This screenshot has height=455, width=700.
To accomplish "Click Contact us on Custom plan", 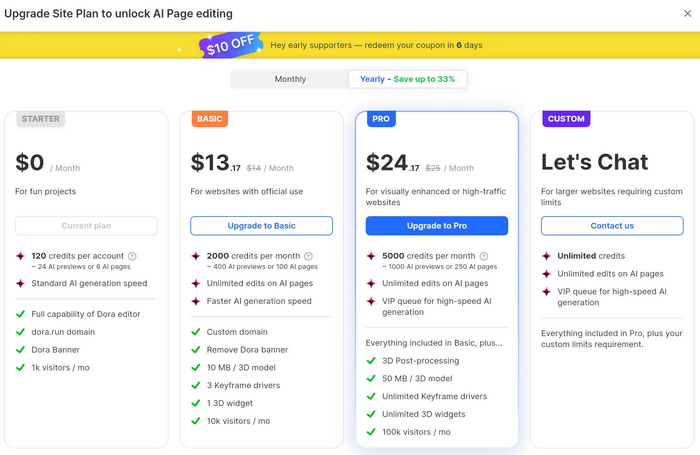I will tap(612, 226).
